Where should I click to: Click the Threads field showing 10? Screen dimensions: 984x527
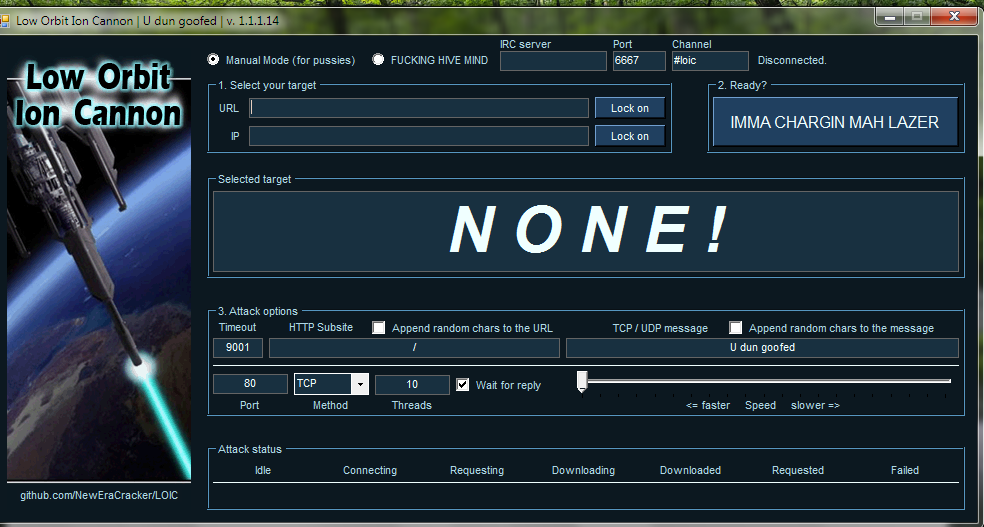pyautogui.click(x=412, y=384)
